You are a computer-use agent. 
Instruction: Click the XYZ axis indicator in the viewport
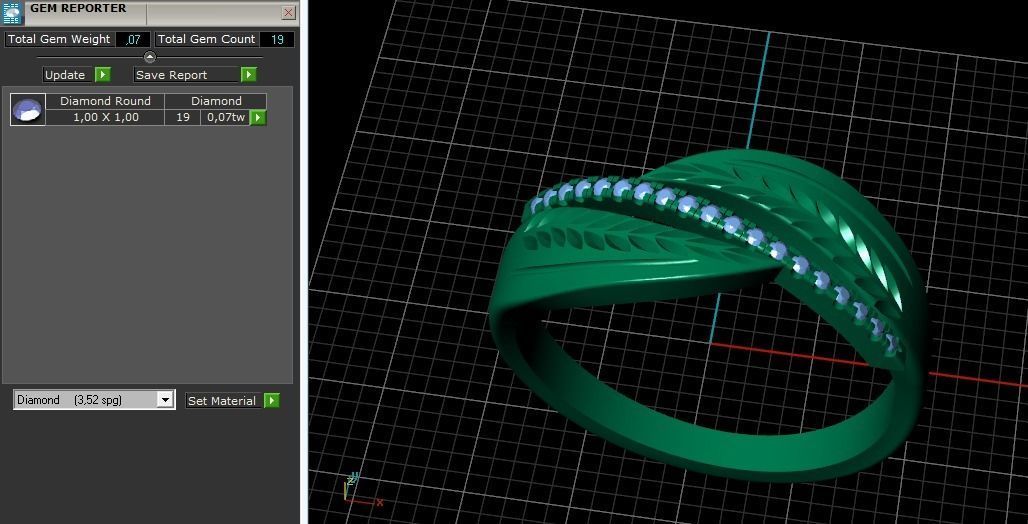pos(363,490)
